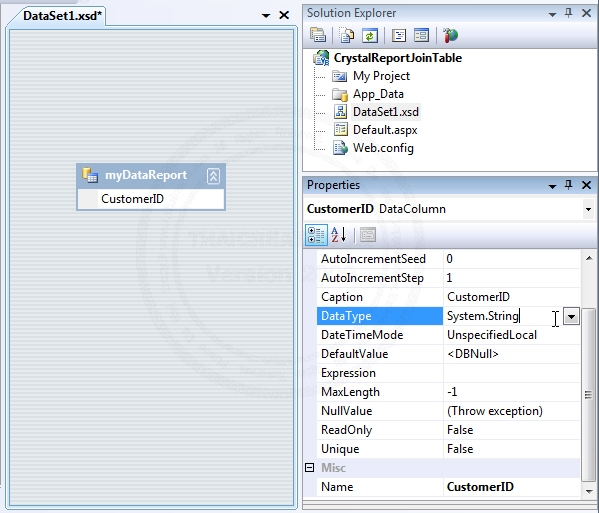Click the DefaultValue <DBNull> field
The image size is (599, 513).
pyautogui.click(x=512, y=354)
